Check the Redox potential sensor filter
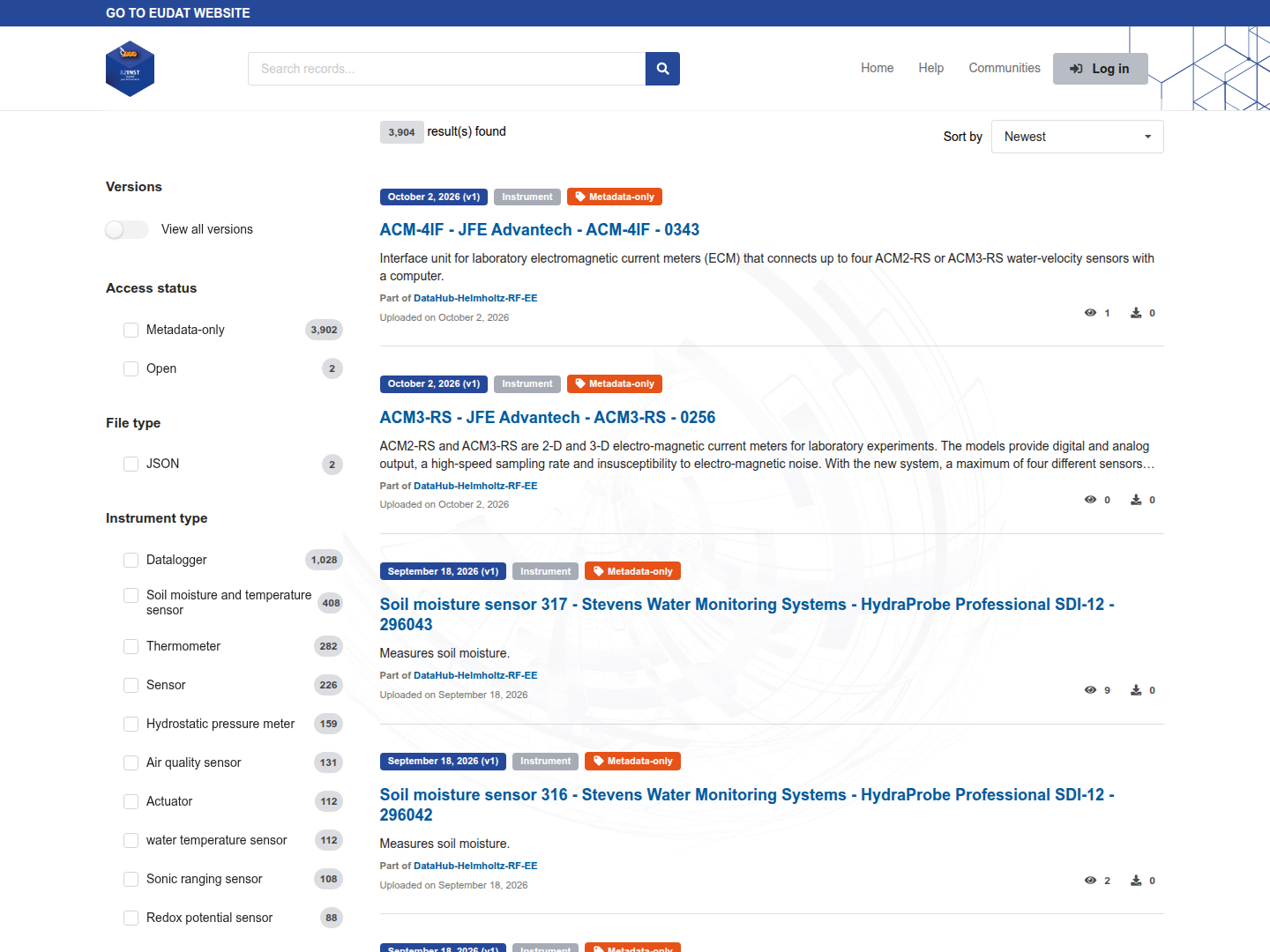1270x952 pixels. coord(131,918)
